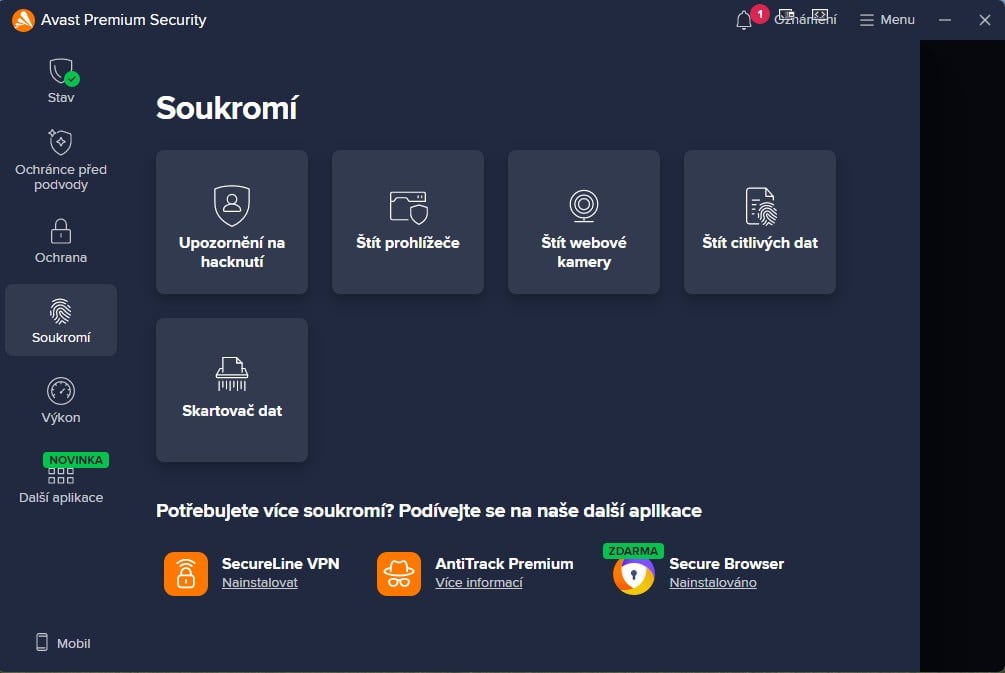
Task: Launch the Skartovač dat tool
Action: pyautogui.click(x=231, y=389)
